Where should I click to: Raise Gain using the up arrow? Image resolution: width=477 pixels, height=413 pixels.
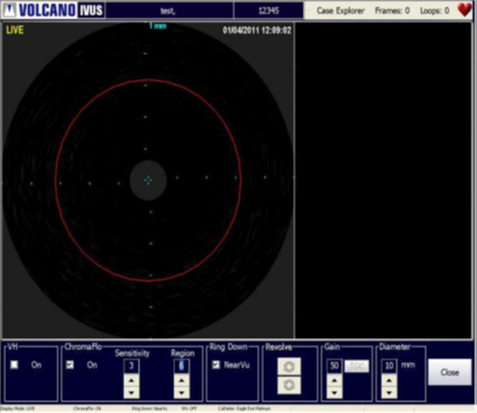(334, 381)
